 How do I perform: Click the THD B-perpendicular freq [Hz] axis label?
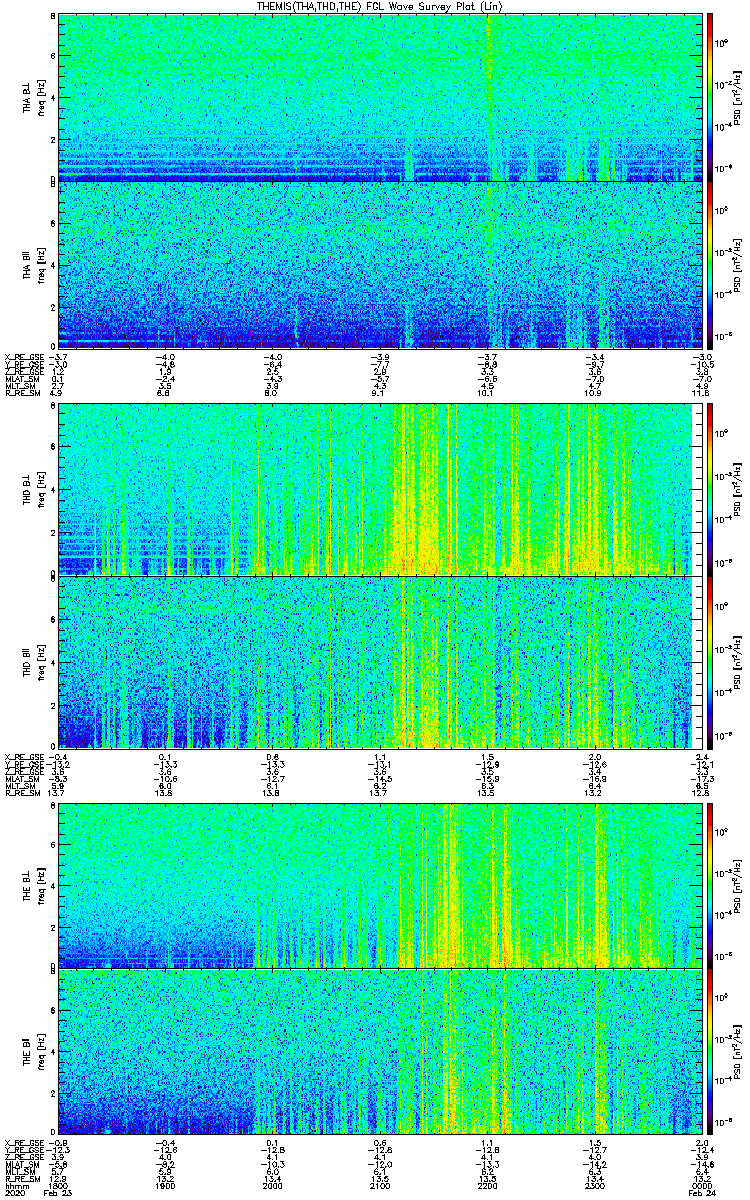click(x=41, y=489)
